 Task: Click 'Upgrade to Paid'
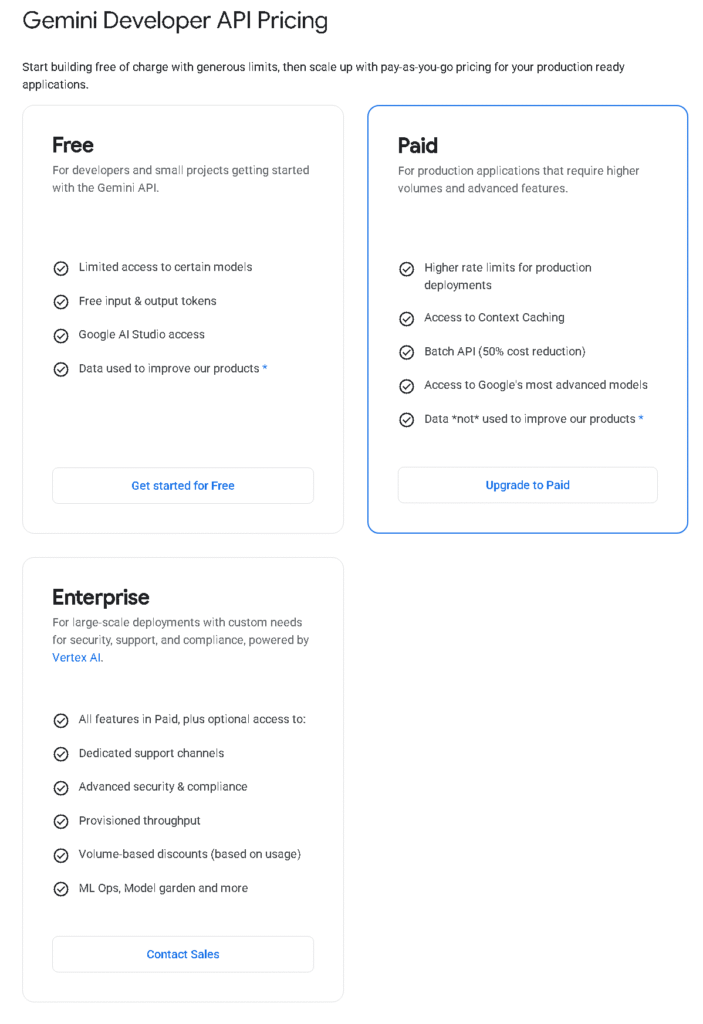(x=527, y=485)
